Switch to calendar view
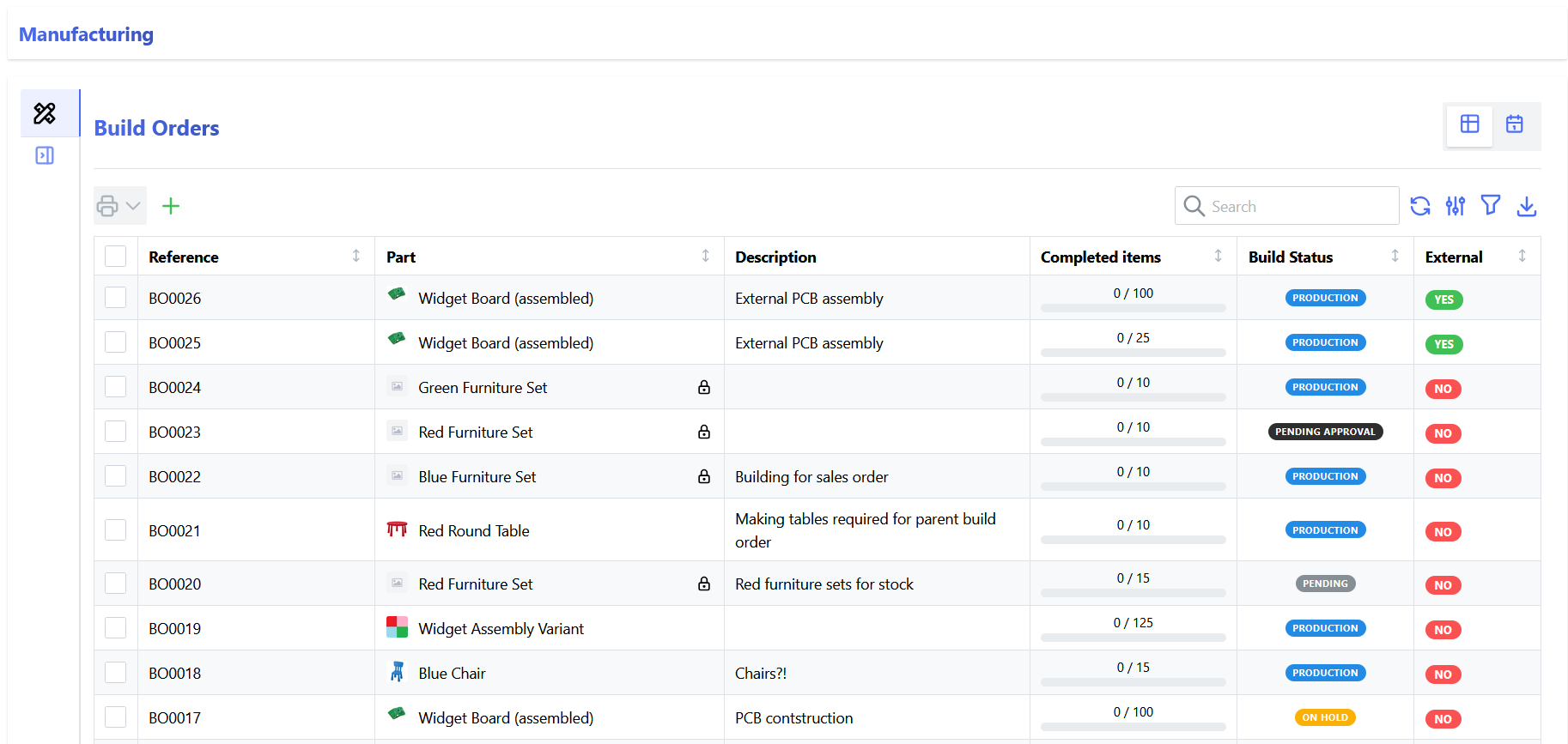1568x744 pixels. point(1515,124)
